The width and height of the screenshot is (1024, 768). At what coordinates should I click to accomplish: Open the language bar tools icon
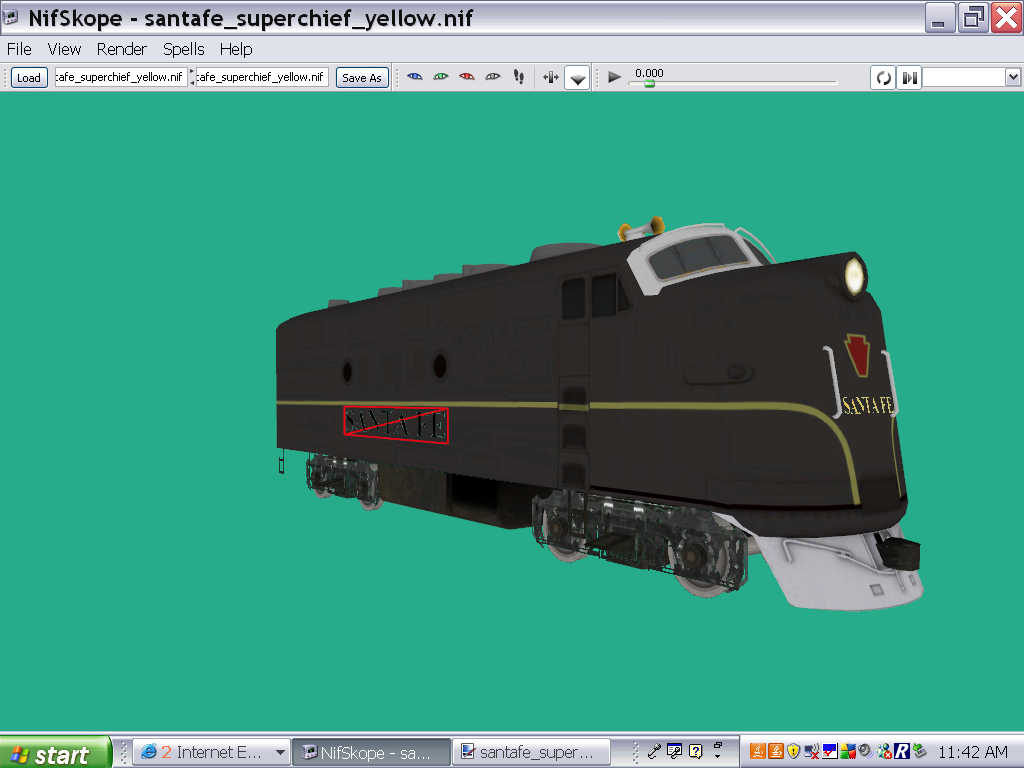click(675, 752)
